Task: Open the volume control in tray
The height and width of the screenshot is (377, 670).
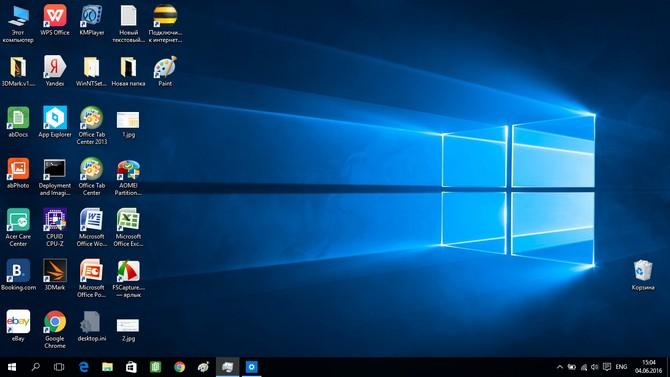Action: click(595, 367)
